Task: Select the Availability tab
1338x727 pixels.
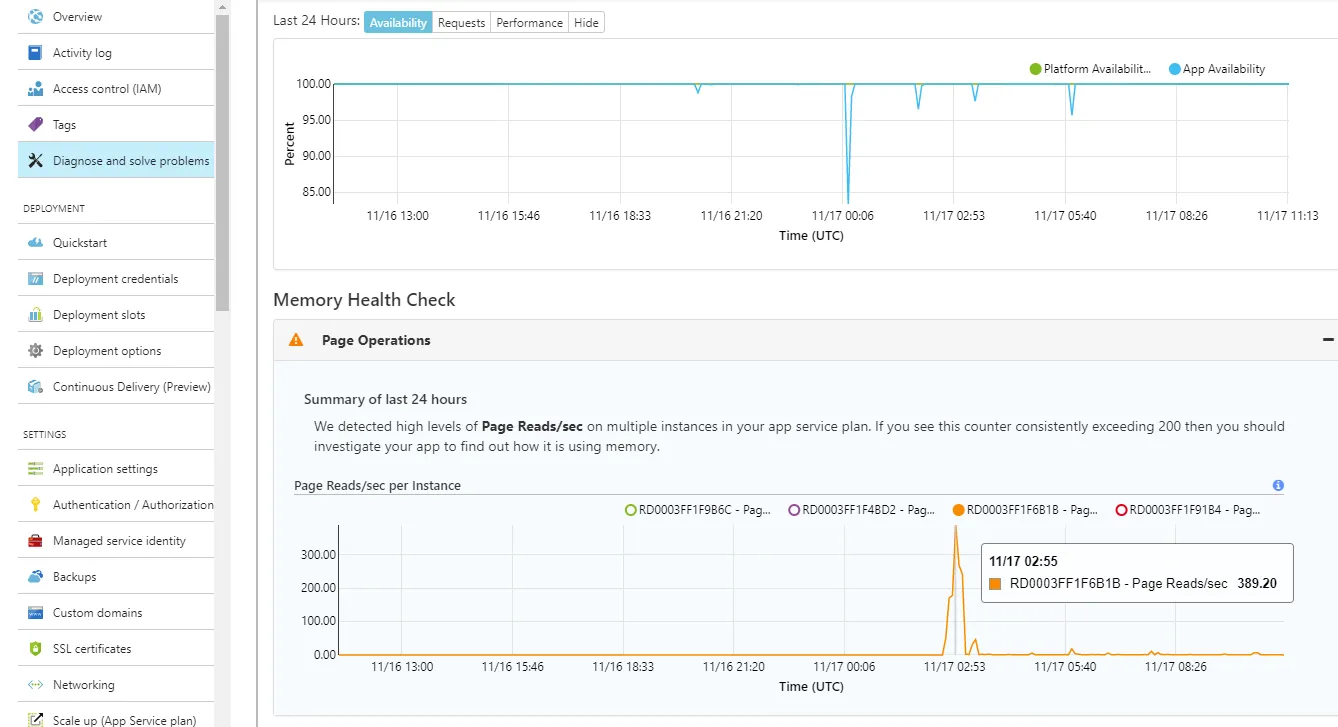Action: click(398, 22)
